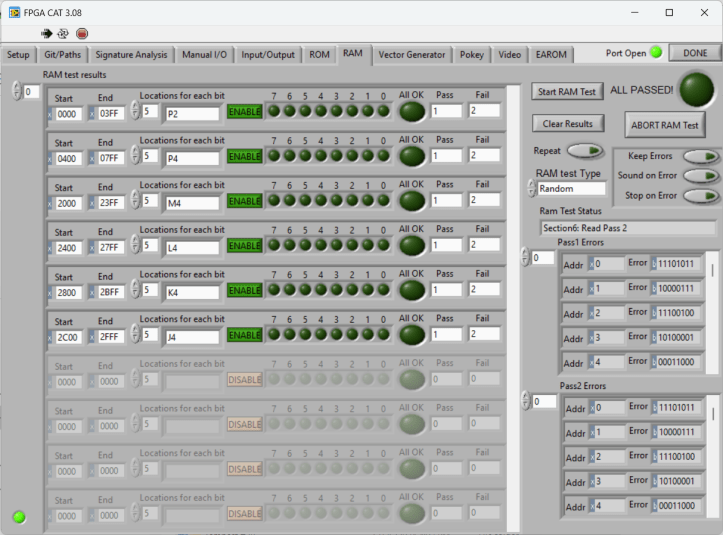
Task: Click the Run Continuously icon
Action: (63, 33)
